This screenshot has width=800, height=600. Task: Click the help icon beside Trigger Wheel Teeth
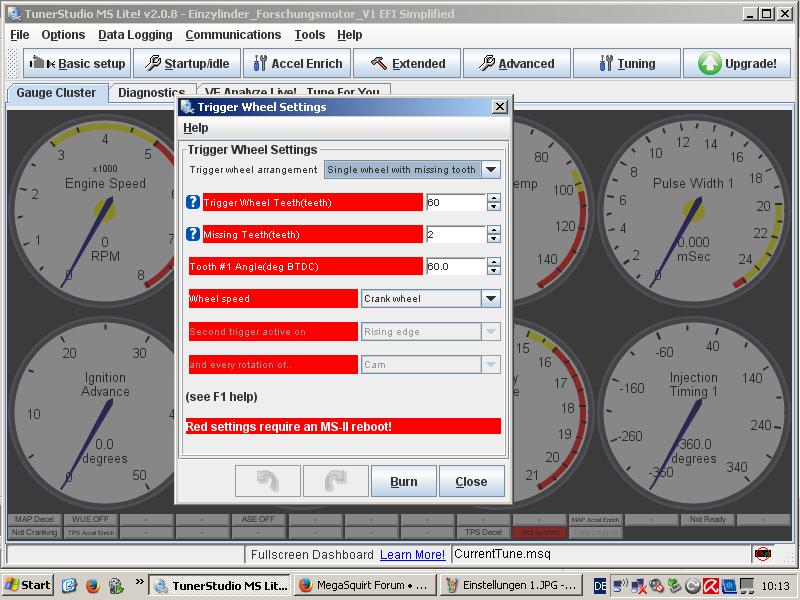coord(194,202)
